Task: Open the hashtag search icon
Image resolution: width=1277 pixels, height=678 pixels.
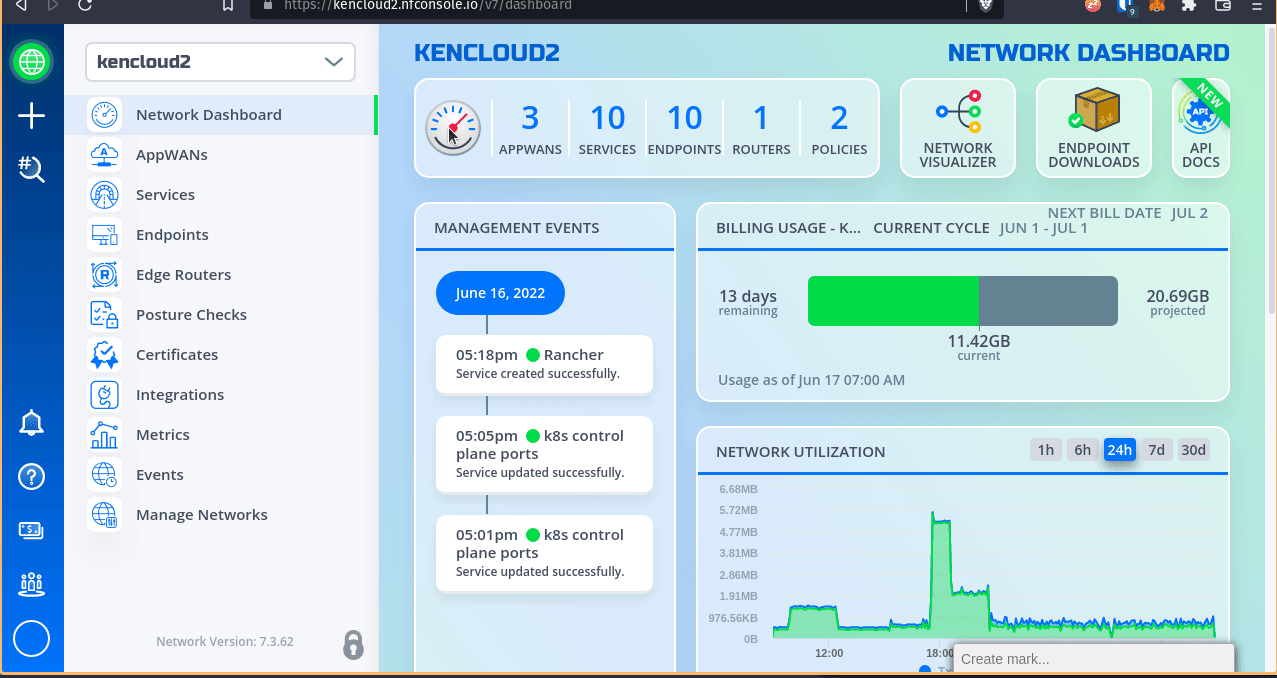Action: coord(32,169)
